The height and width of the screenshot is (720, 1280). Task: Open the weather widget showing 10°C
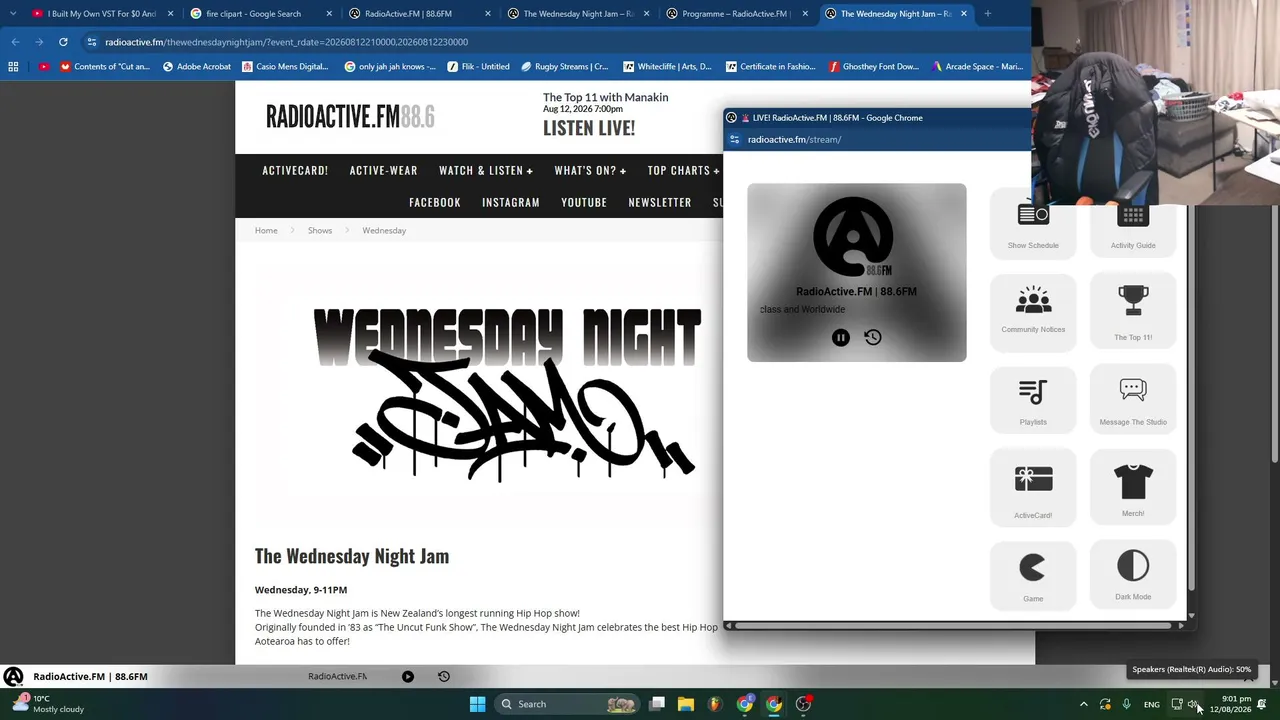(46, 704)
